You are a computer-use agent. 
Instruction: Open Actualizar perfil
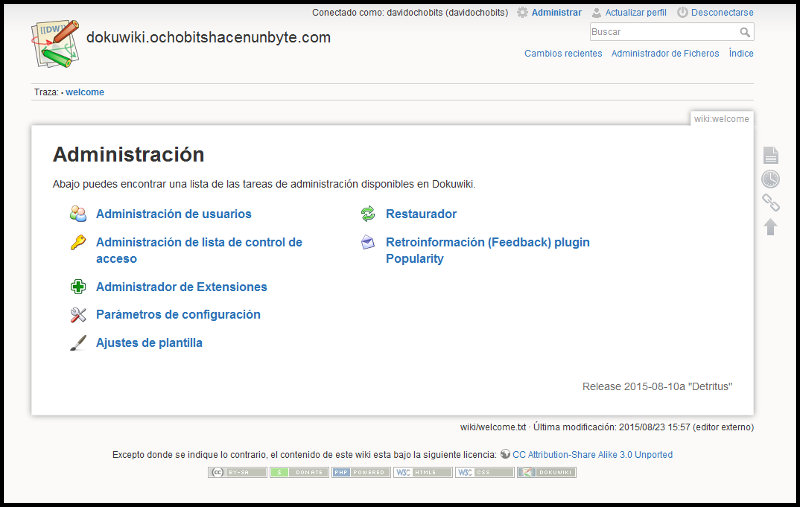636,12
